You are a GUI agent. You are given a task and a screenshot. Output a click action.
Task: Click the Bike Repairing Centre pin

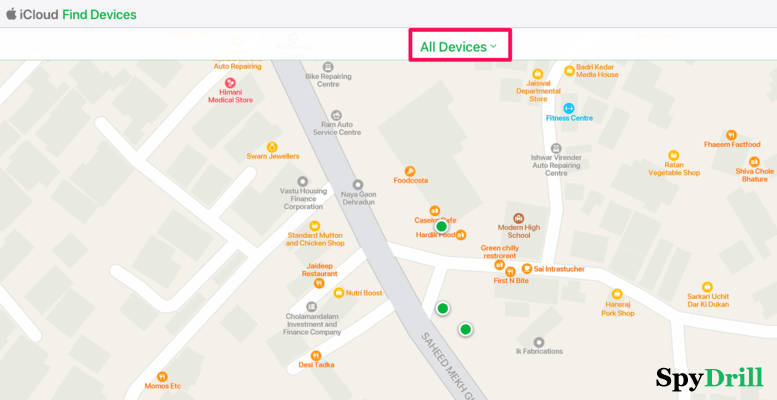pyautogui.click(x=328, y=67)
